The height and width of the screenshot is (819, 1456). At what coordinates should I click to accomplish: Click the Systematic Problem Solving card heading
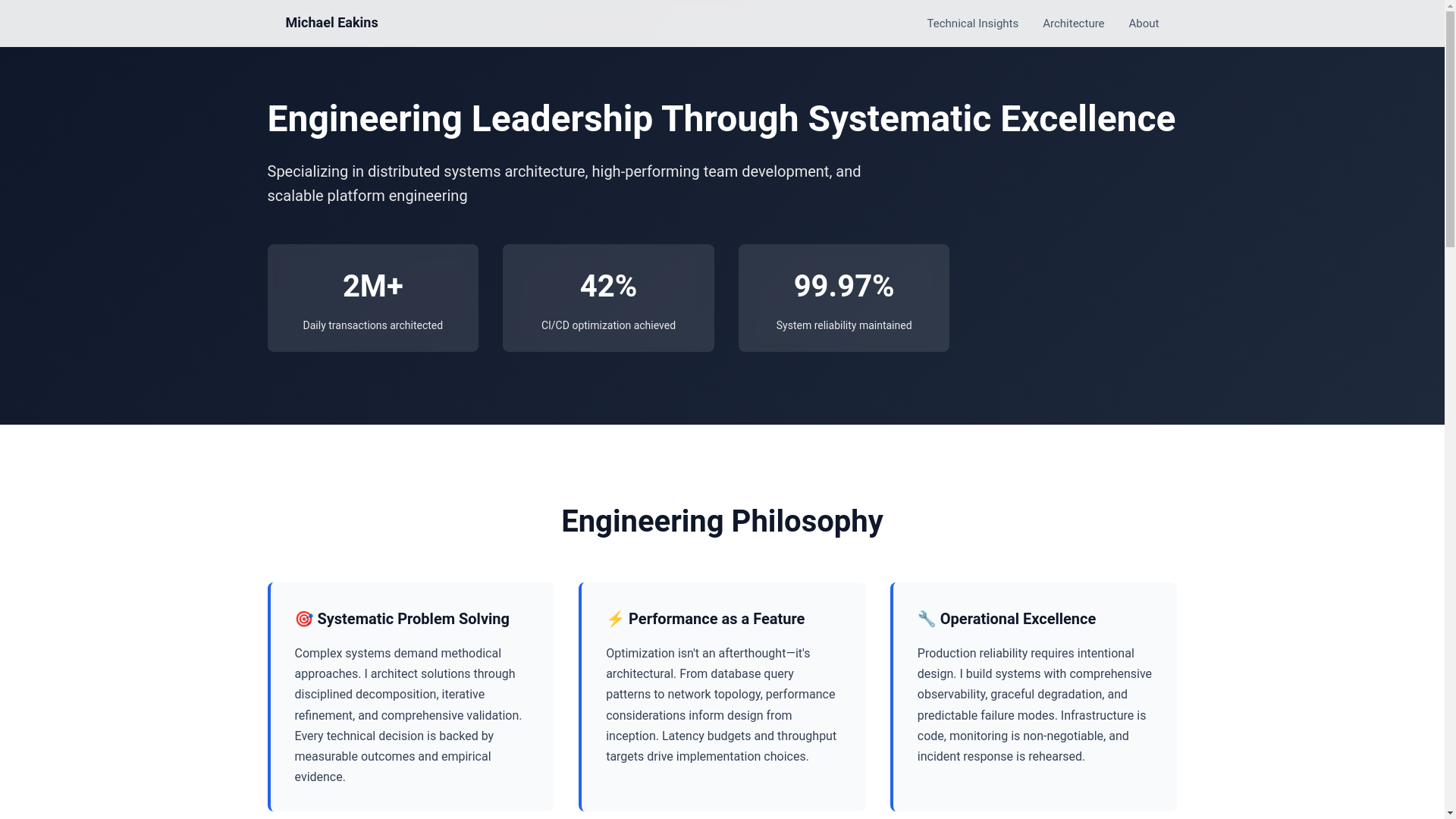(x=413, y=620)
